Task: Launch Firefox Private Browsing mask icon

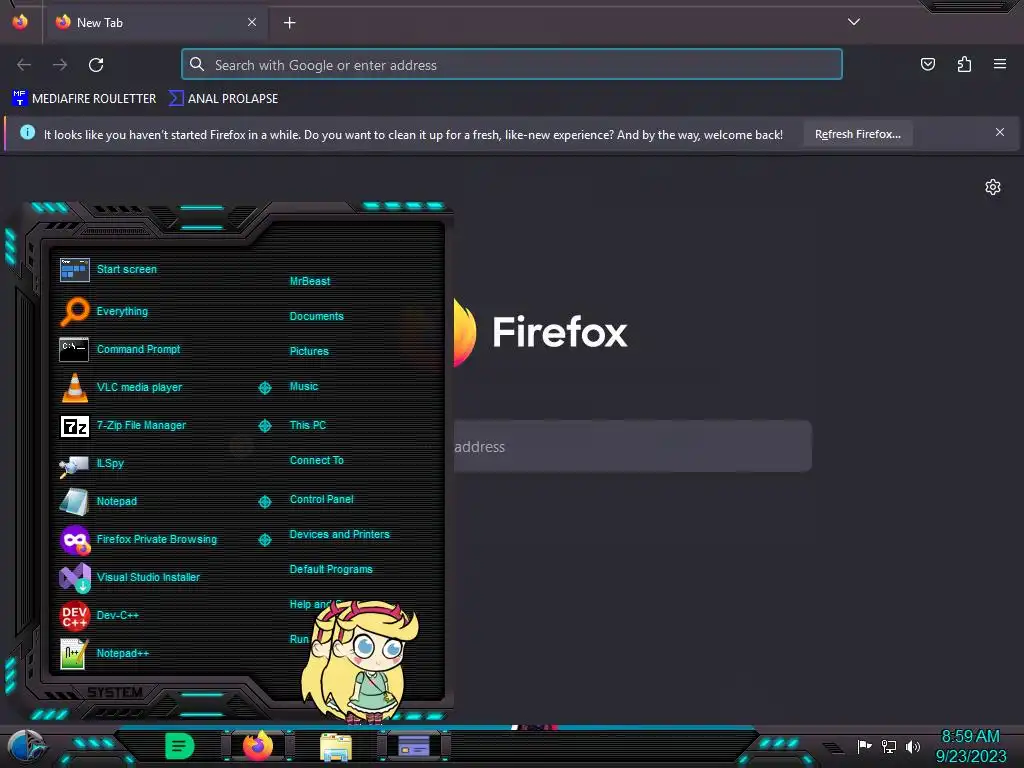Action: [x=74, y=539]
